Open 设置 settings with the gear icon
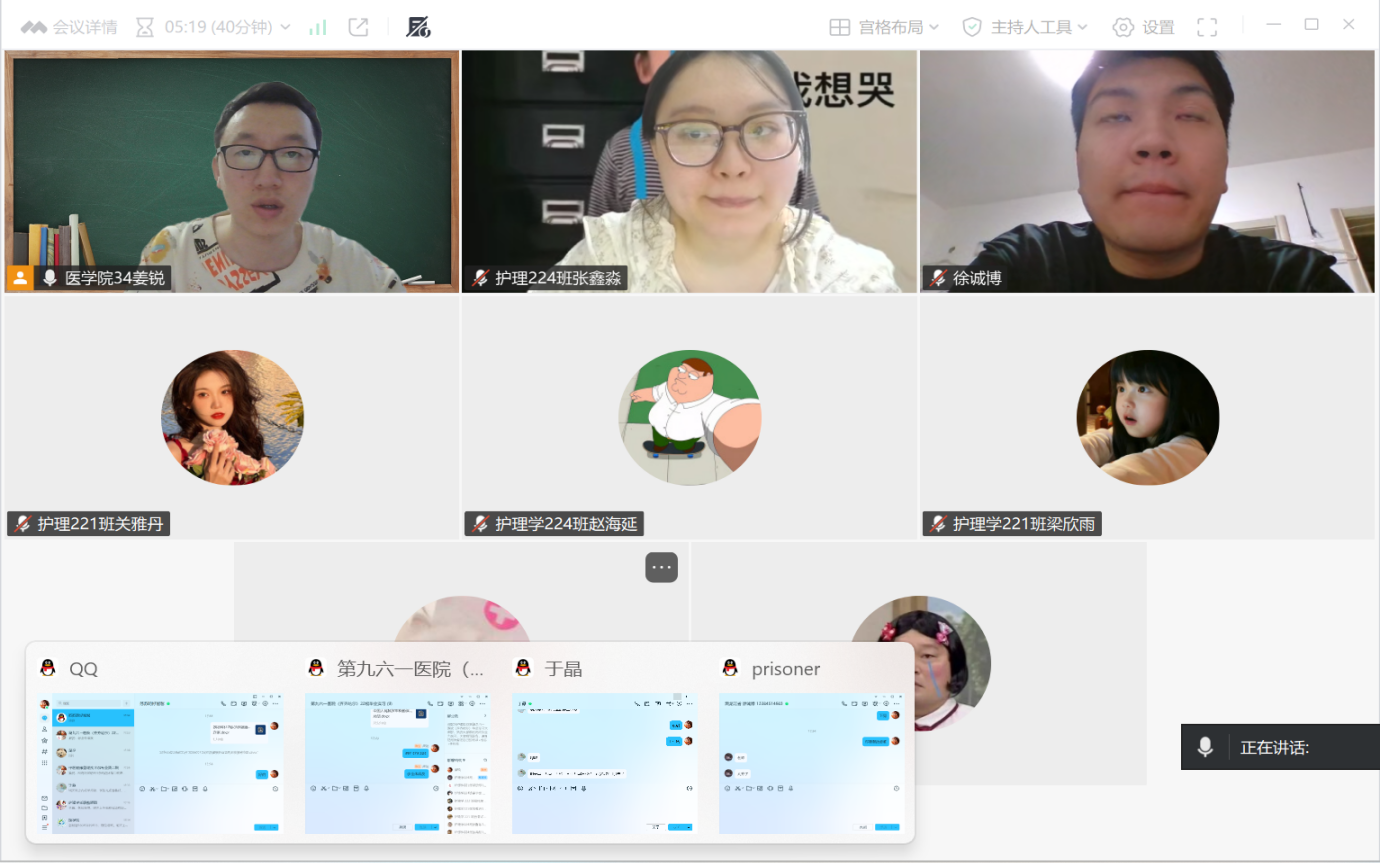 (x=1143, y=27)
